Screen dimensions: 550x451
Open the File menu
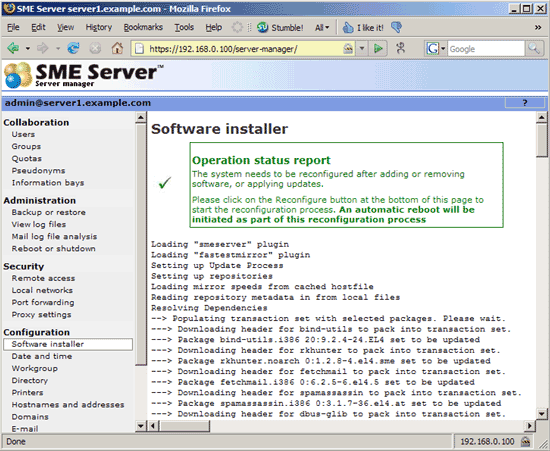(x=13, y=27)
